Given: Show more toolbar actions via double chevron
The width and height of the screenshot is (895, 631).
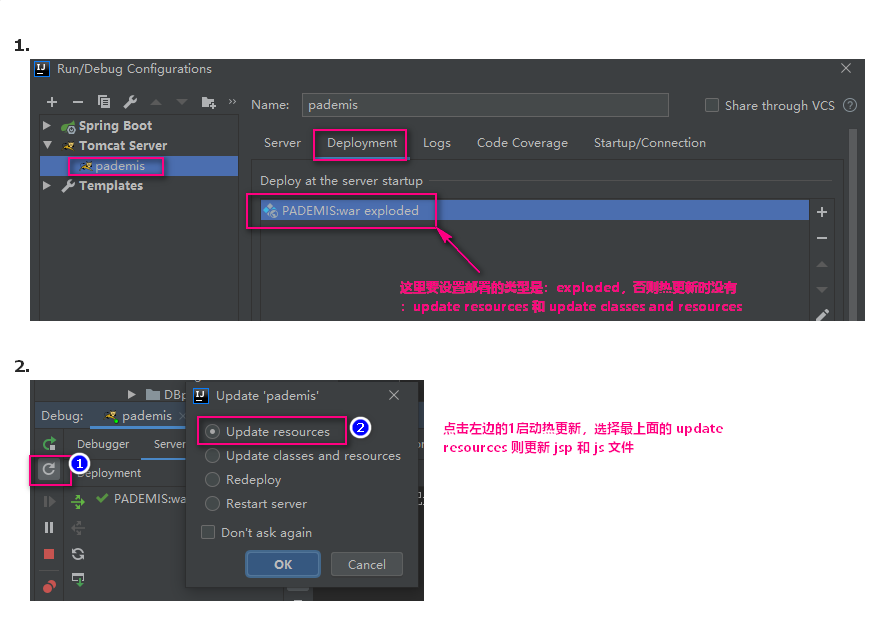Looking at the screenshot, I should (232, 102).
